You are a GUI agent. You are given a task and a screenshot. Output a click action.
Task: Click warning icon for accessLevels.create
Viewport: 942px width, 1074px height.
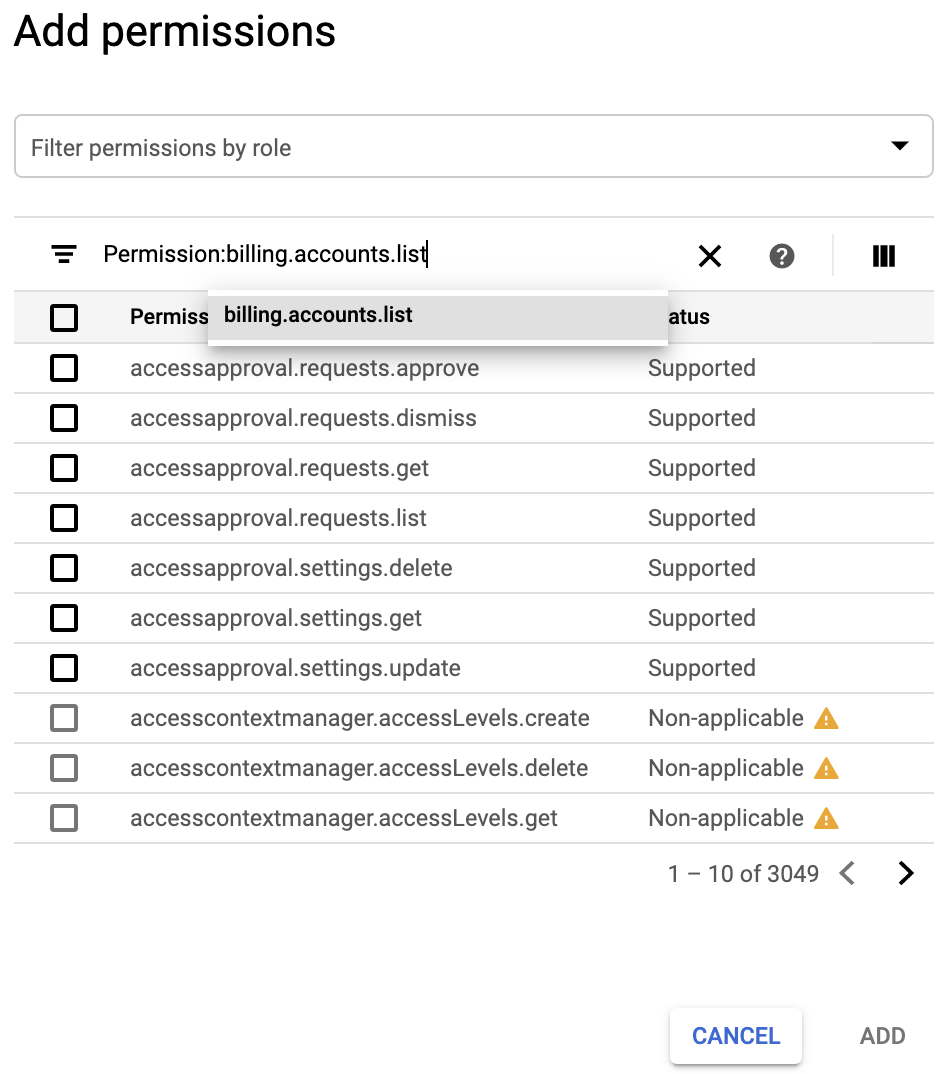pos(826,719)
